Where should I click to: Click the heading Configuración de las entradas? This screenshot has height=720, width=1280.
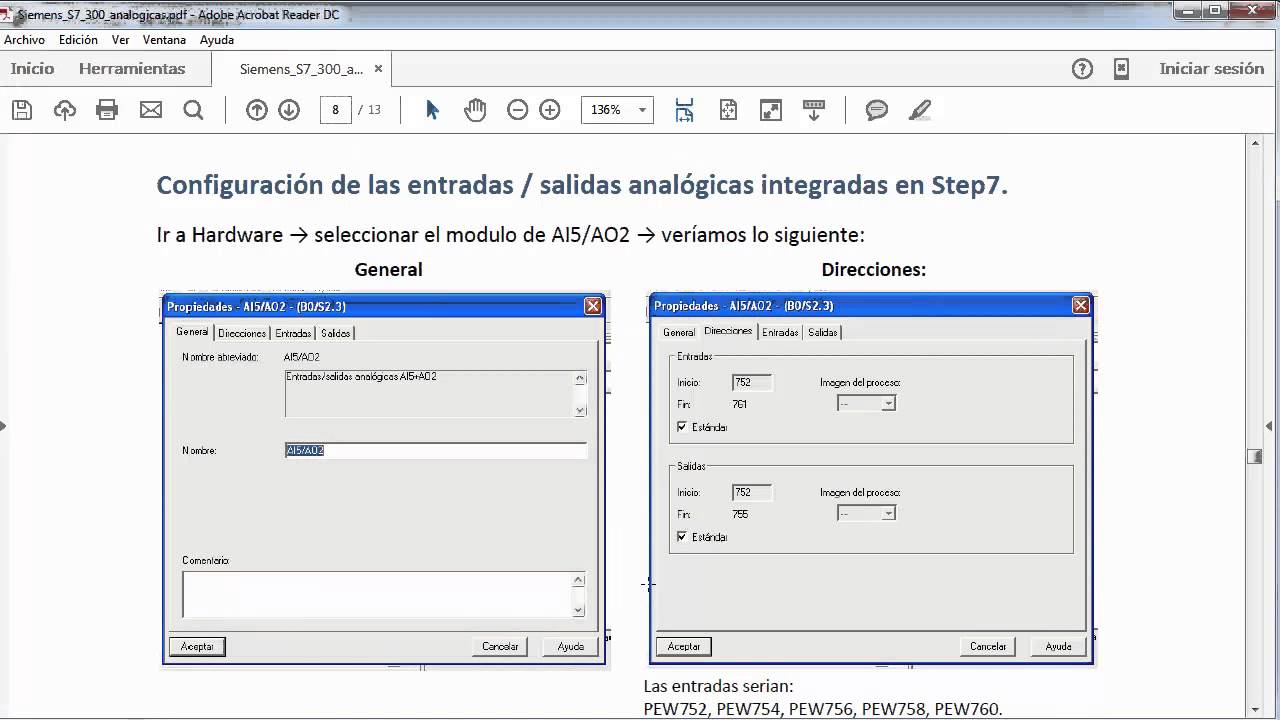click(582, 185)
